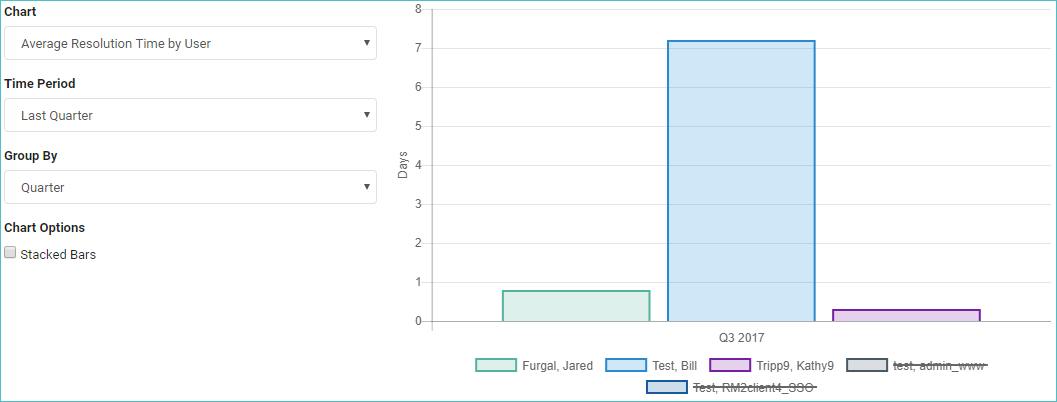Enable the Stacked Bars checkbox
The image size is (1057, 402).
[x=10, y=252]
